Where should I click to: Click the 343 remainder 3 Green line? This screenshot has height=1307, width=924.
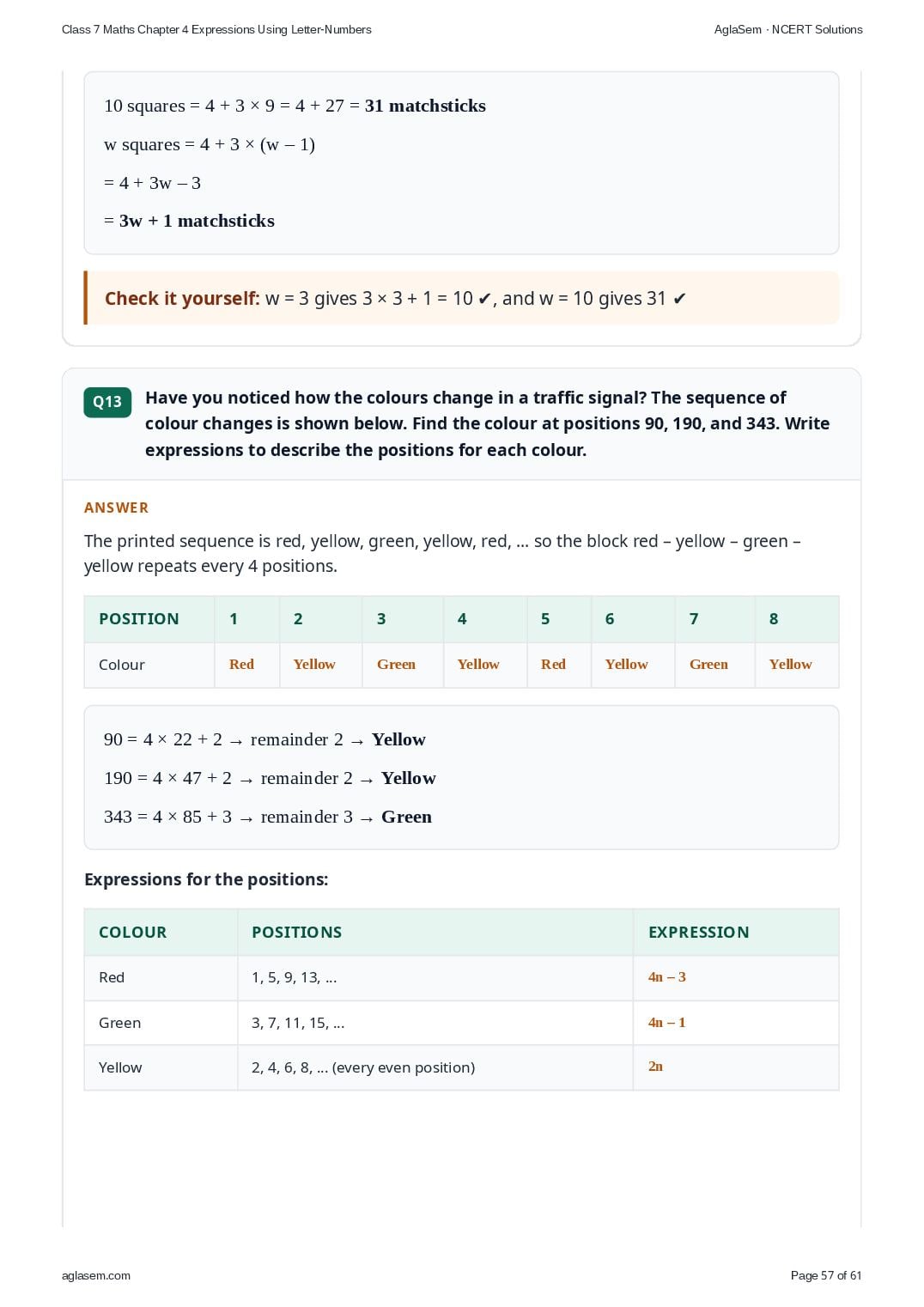pyautogui.click(x=268, y=817)
